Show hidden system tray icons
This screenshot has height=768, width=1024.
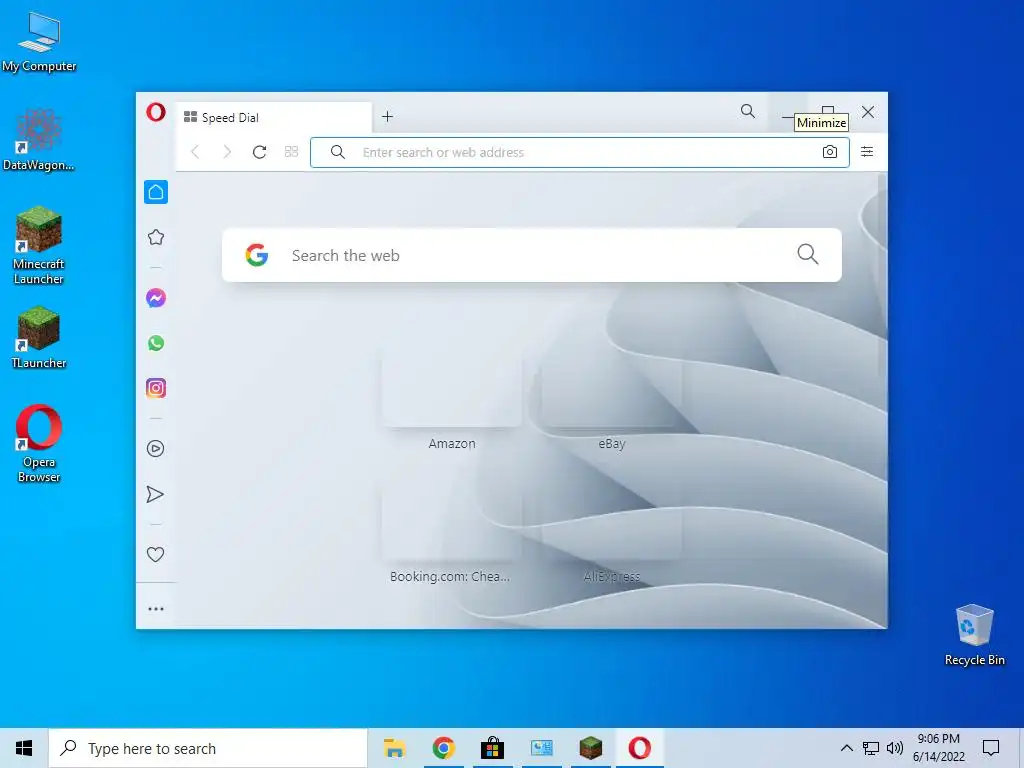coord(846,748)
